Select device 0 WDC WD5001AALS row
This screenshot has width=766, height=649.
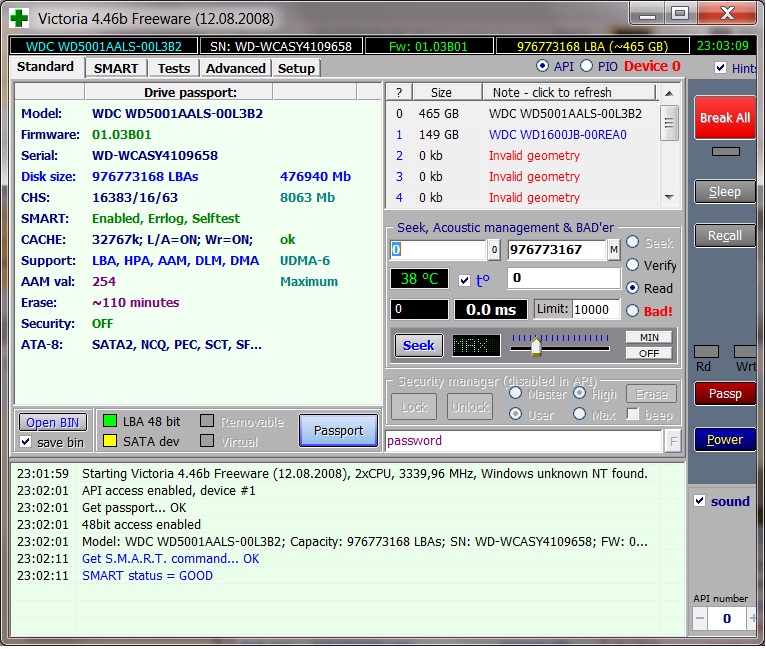click(522, 114)
